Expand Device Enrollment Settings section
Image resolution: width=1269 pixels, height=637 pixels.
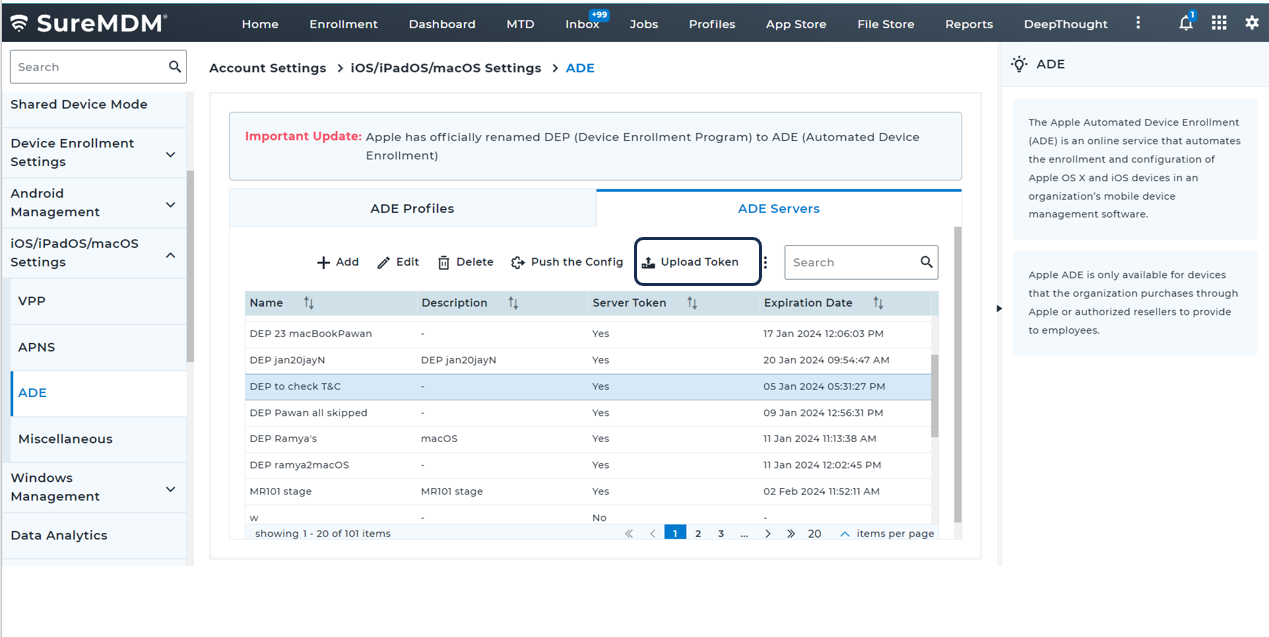pos(170,154)
